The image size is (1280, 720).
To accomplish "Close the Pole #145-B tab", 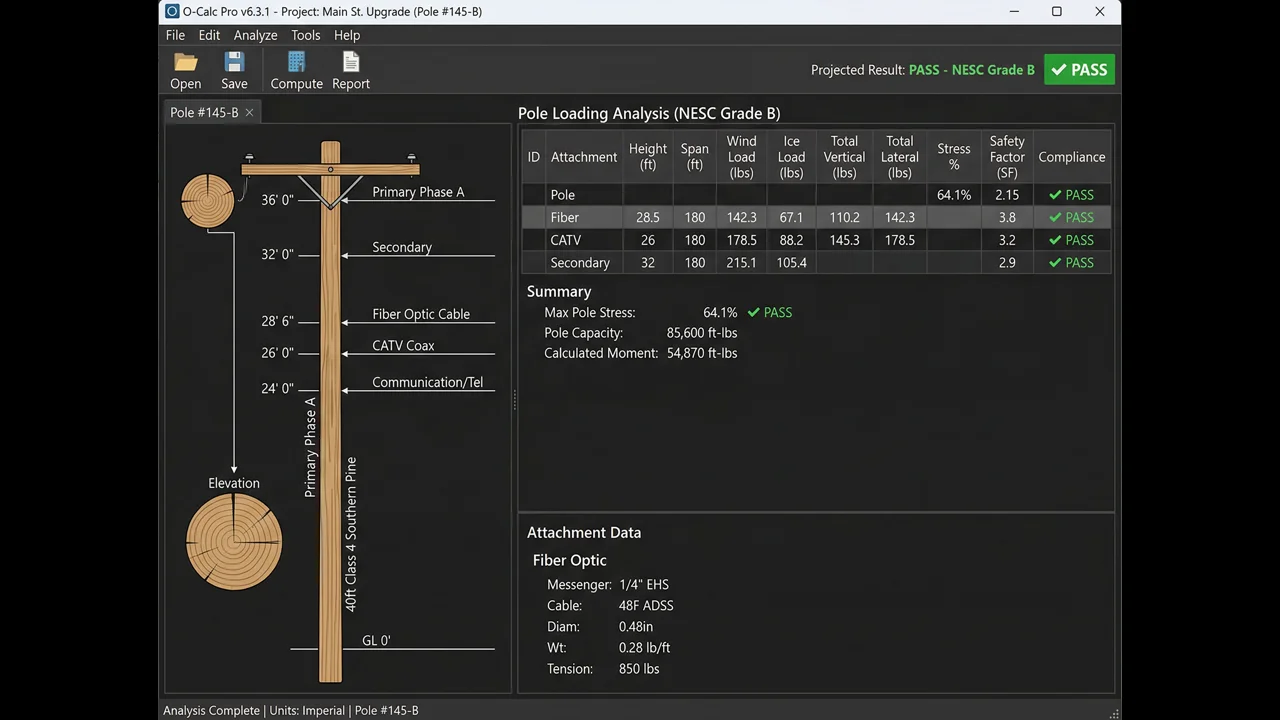I will pyautogui.click(x=249, y=112).
